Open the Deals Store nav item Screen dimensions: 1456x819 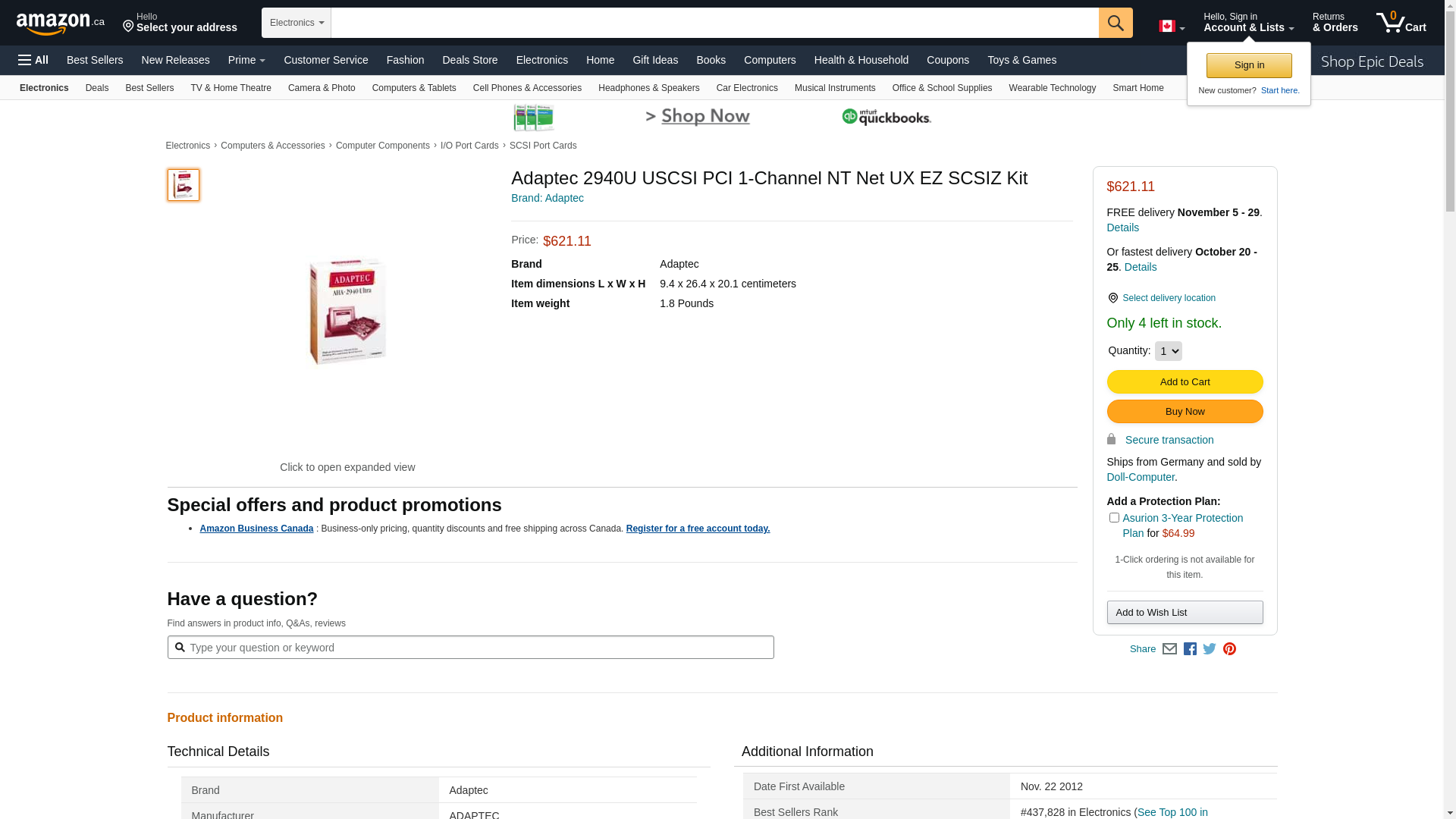click(x=469, y=60)
